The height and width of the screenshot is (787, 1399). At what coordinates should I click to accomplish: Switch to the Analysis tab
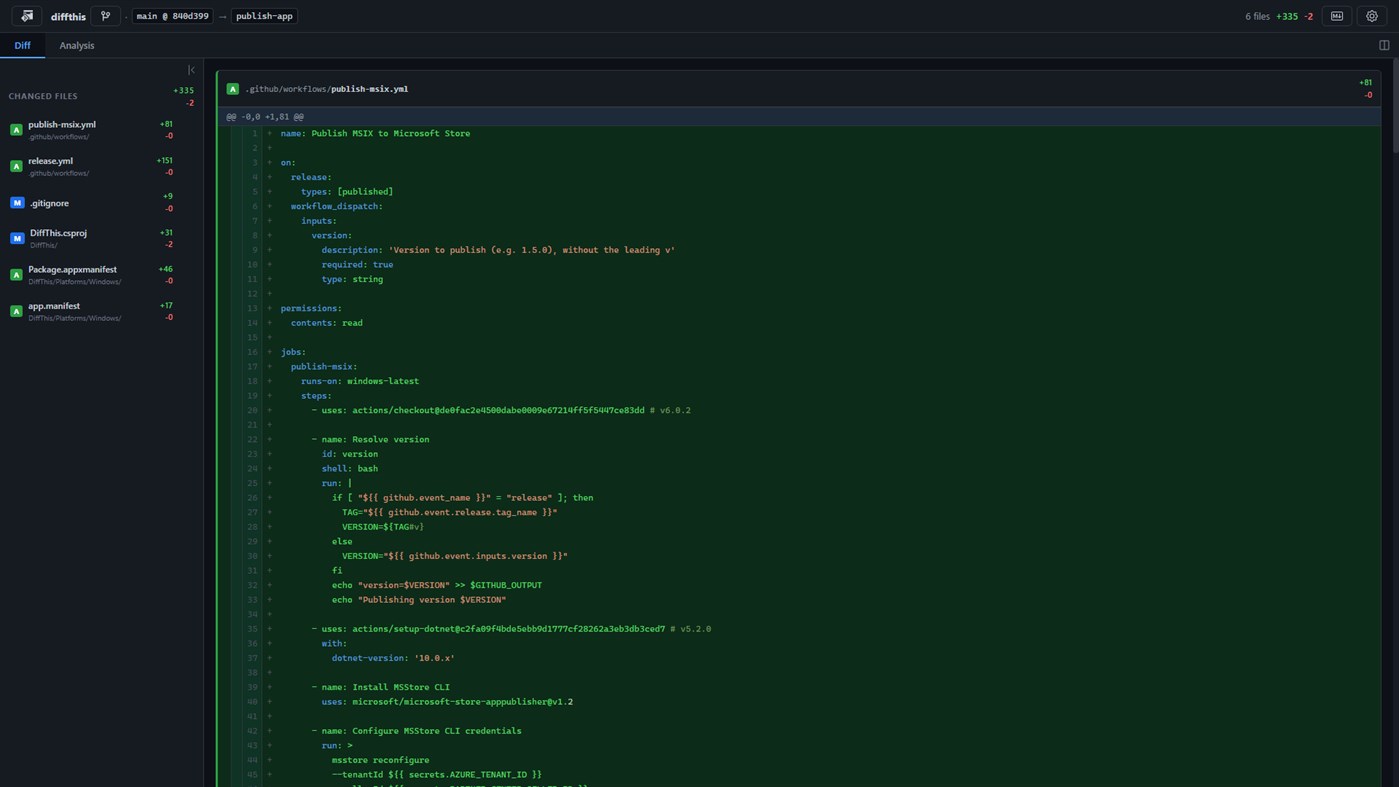pos(77,45)
